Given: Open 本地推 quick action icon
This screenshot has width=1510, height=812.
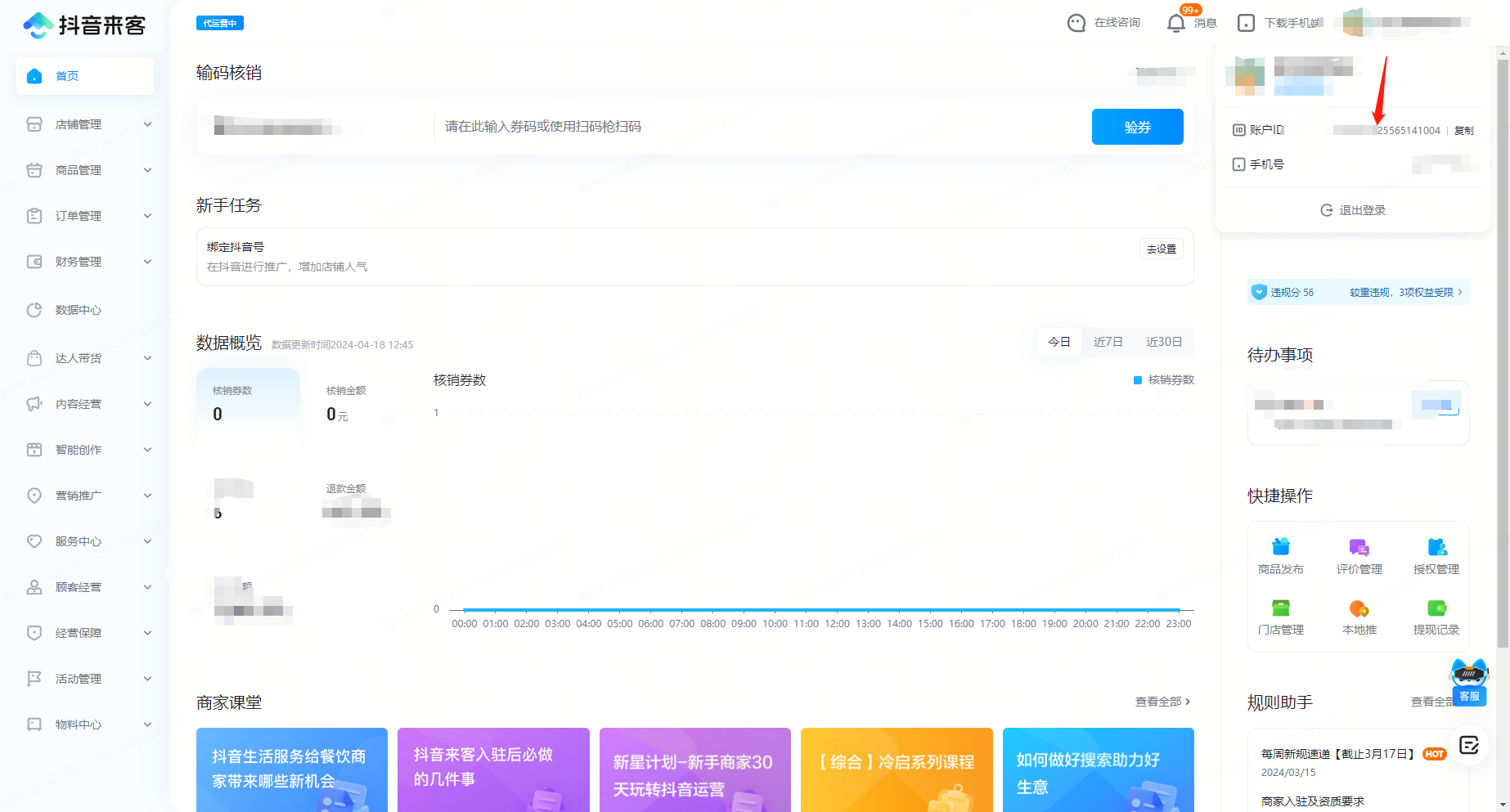Looking at the screenshot, I should pyautogui.click(x=1359, y=608).
